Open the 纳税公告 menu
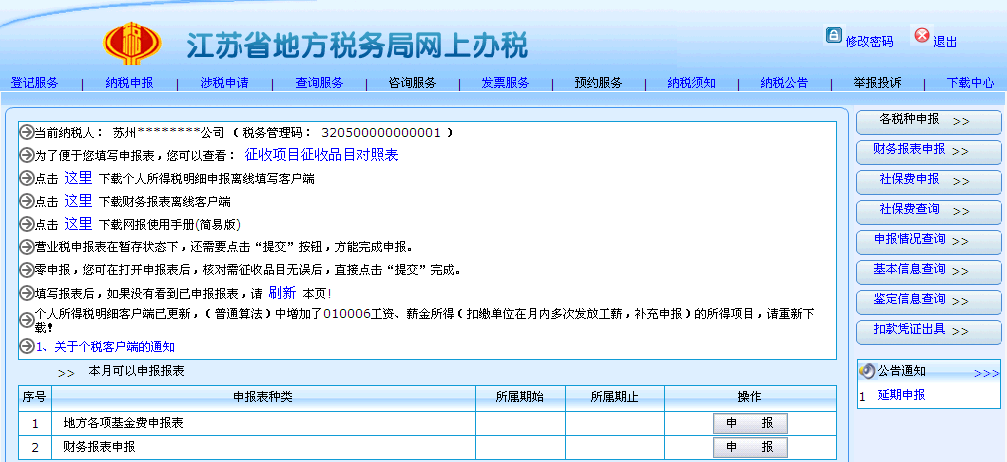Screen dimensions: 1007x462 click(x=784, y=82)
